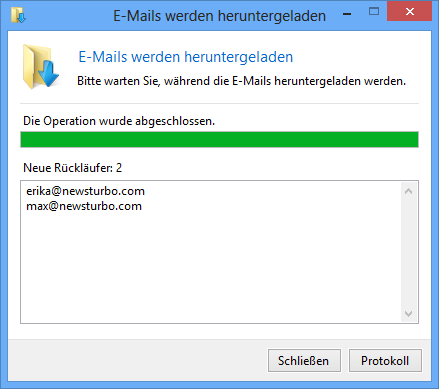Viewport: 439px width, 389px height.
Task: Click the gray footer area beside Schließen
Action: (x=137, y=360)
